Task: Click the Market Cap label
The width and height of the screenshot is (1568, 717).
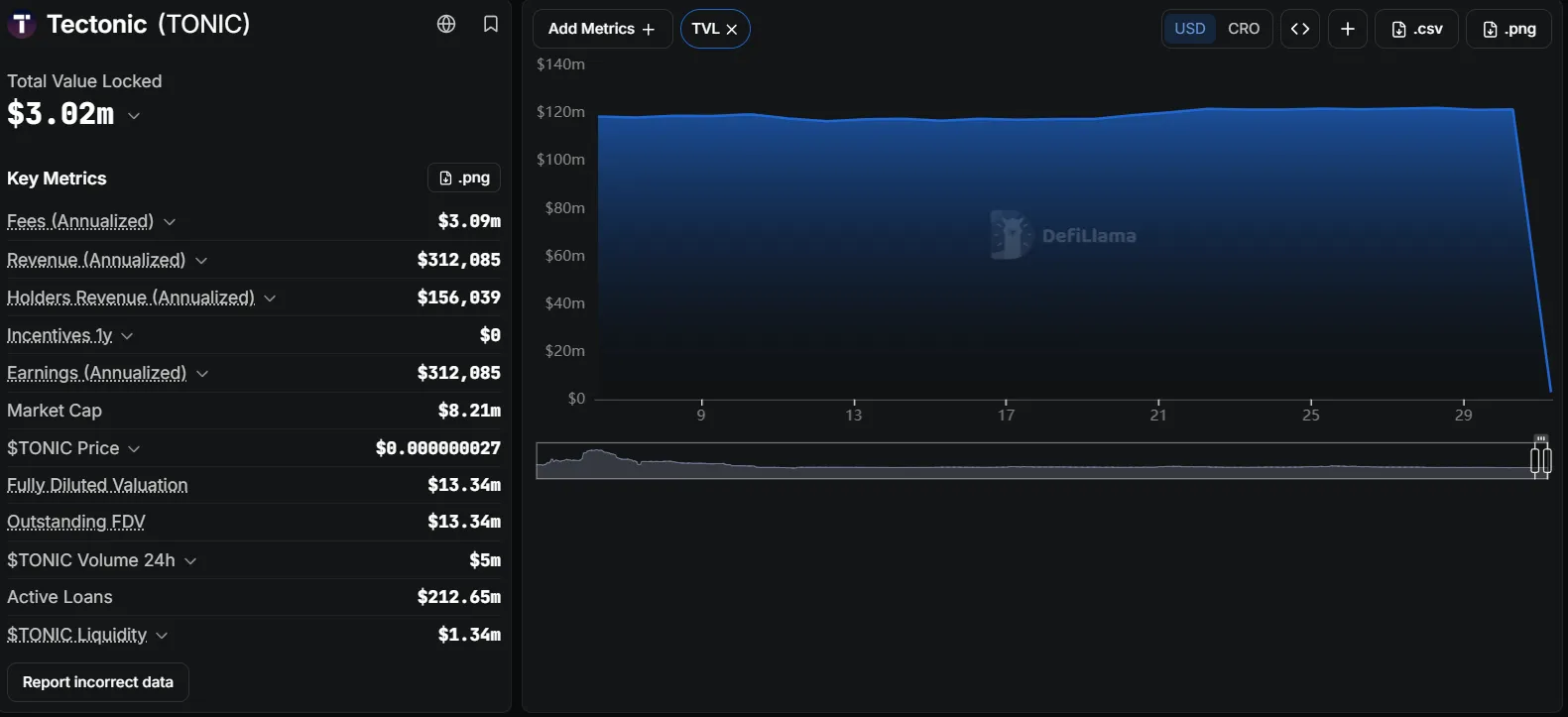Action: coord(55,411)
